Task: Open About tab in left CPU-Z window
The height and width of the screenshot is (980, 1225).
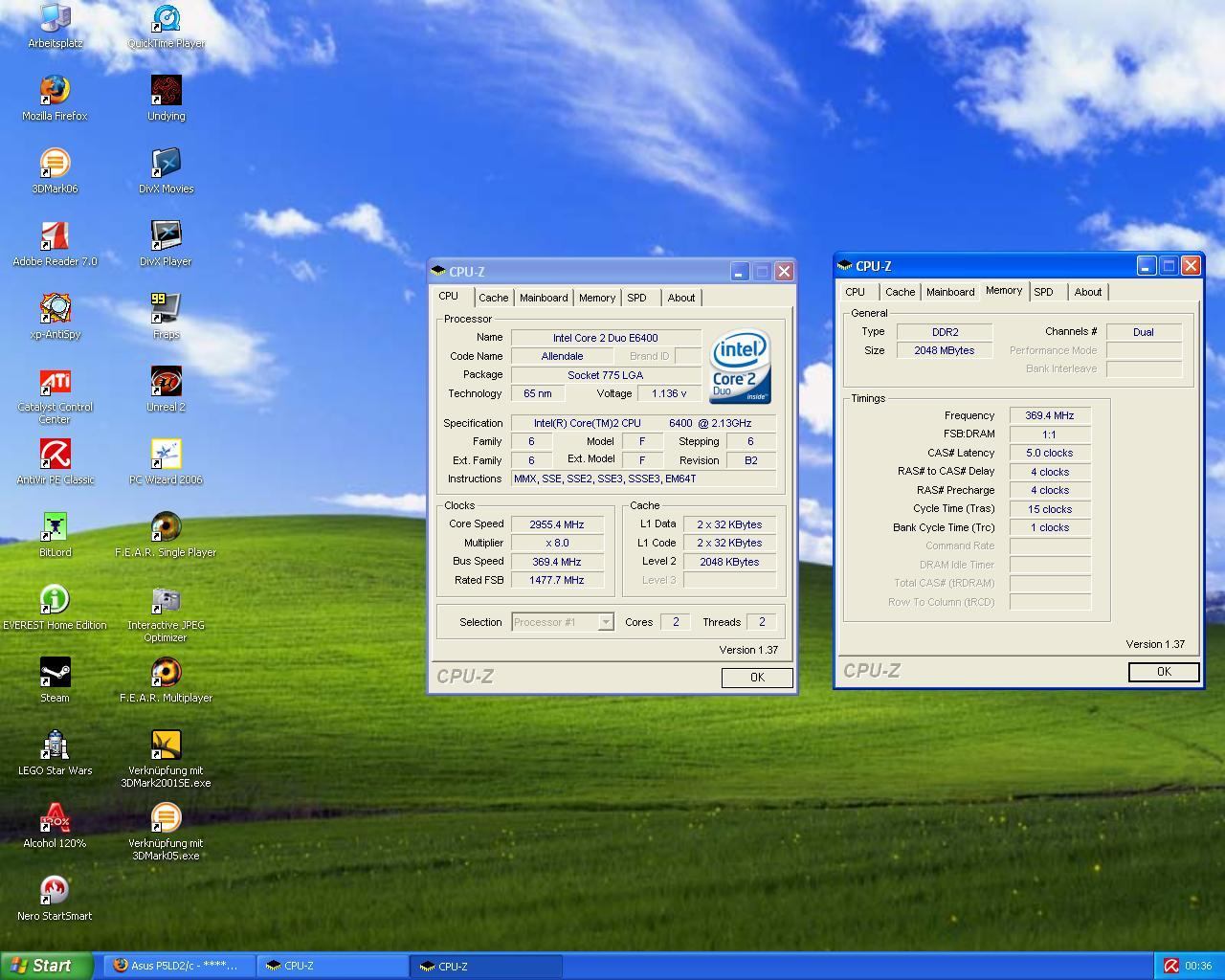Action: [x=681, y=298]
